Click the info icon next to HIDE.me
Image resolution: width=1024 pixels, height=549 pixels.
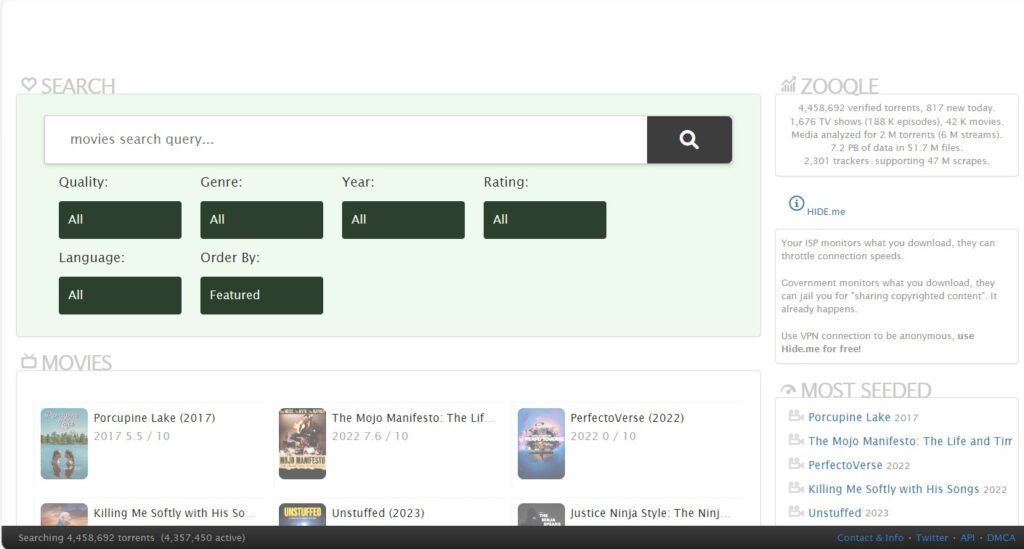pyautogui.click(x=796, y=203)
